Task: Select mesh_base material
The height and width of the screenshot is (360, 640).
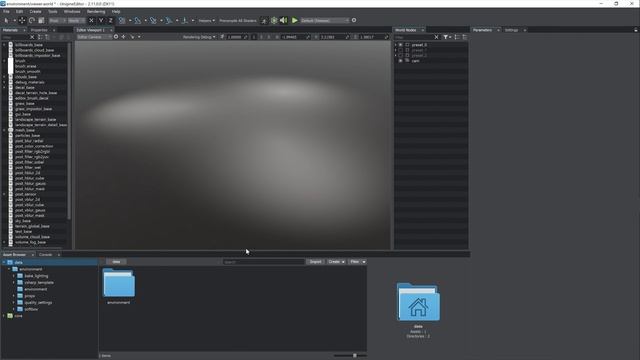Action: coord(25,130)
